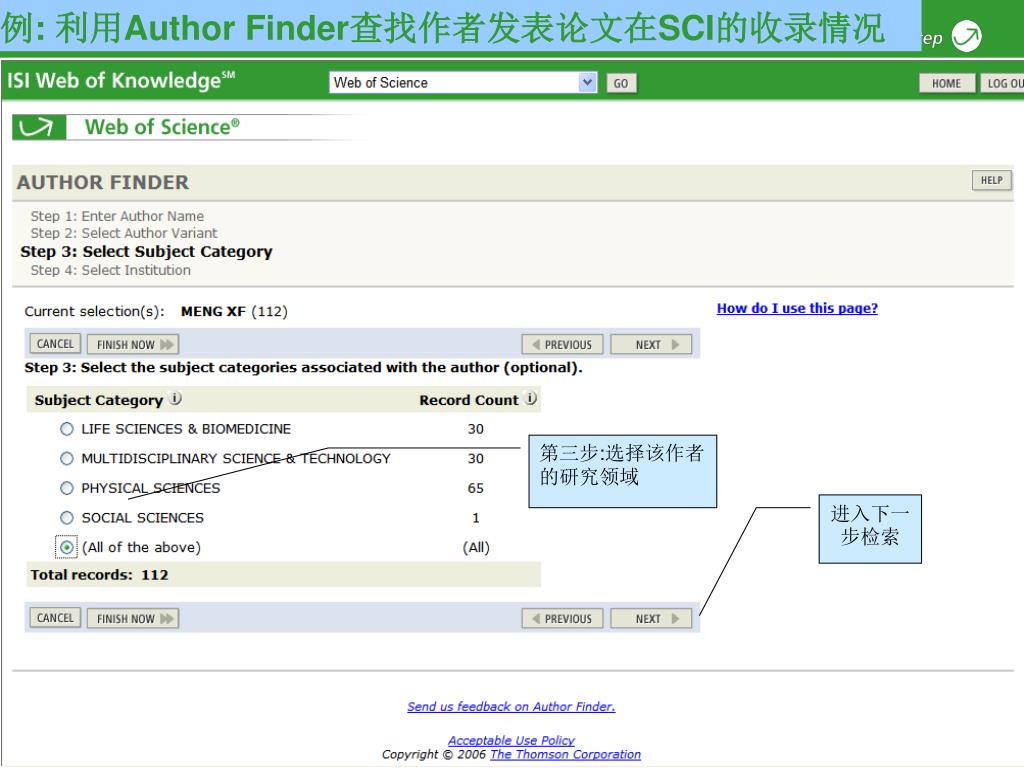This screenshot has width=1024, height=768.
Task: Open Acceptable Use Policy link
Action: coord(511,741)
